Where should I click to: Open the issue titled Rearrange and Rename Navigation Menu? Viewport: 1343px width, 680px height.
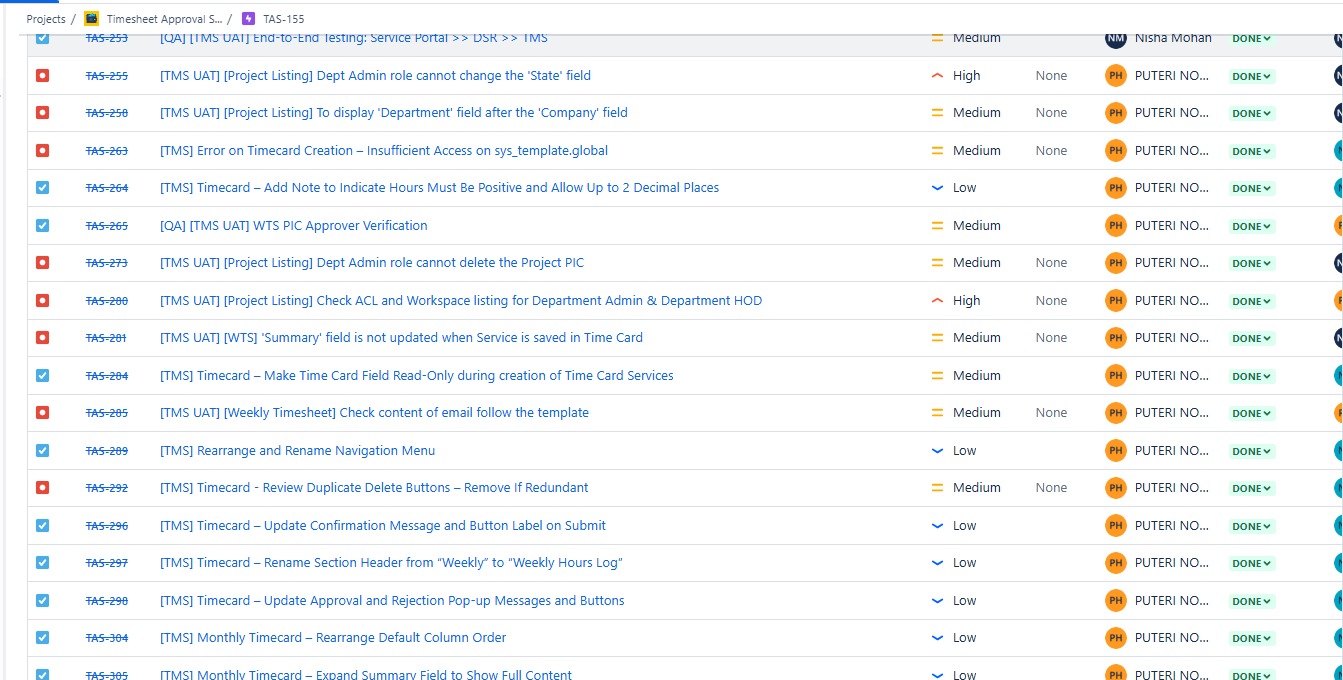click(x=297, y=451)
